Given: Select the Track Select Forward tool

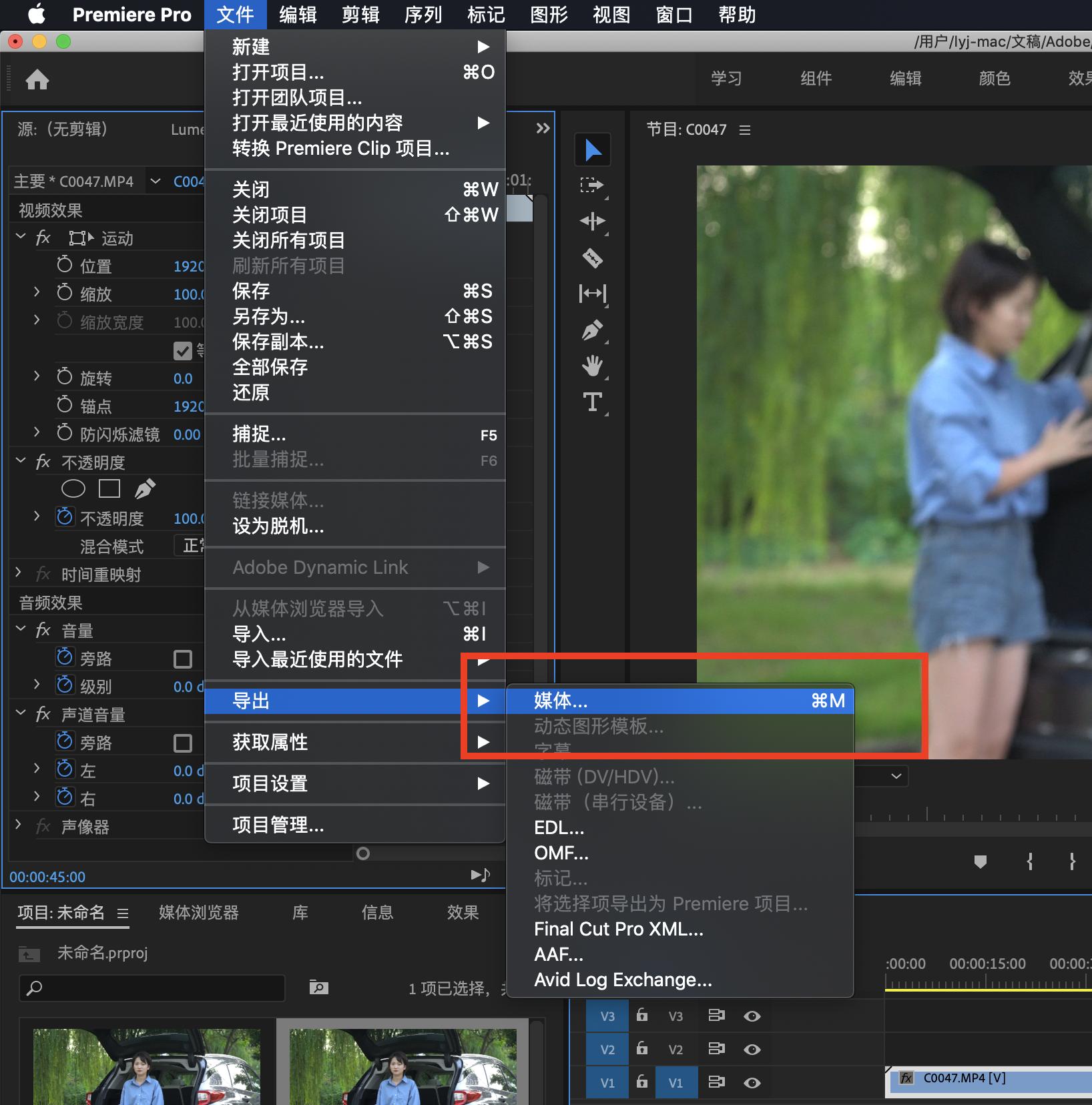Looking at the screenshot, I should (592, 185).
